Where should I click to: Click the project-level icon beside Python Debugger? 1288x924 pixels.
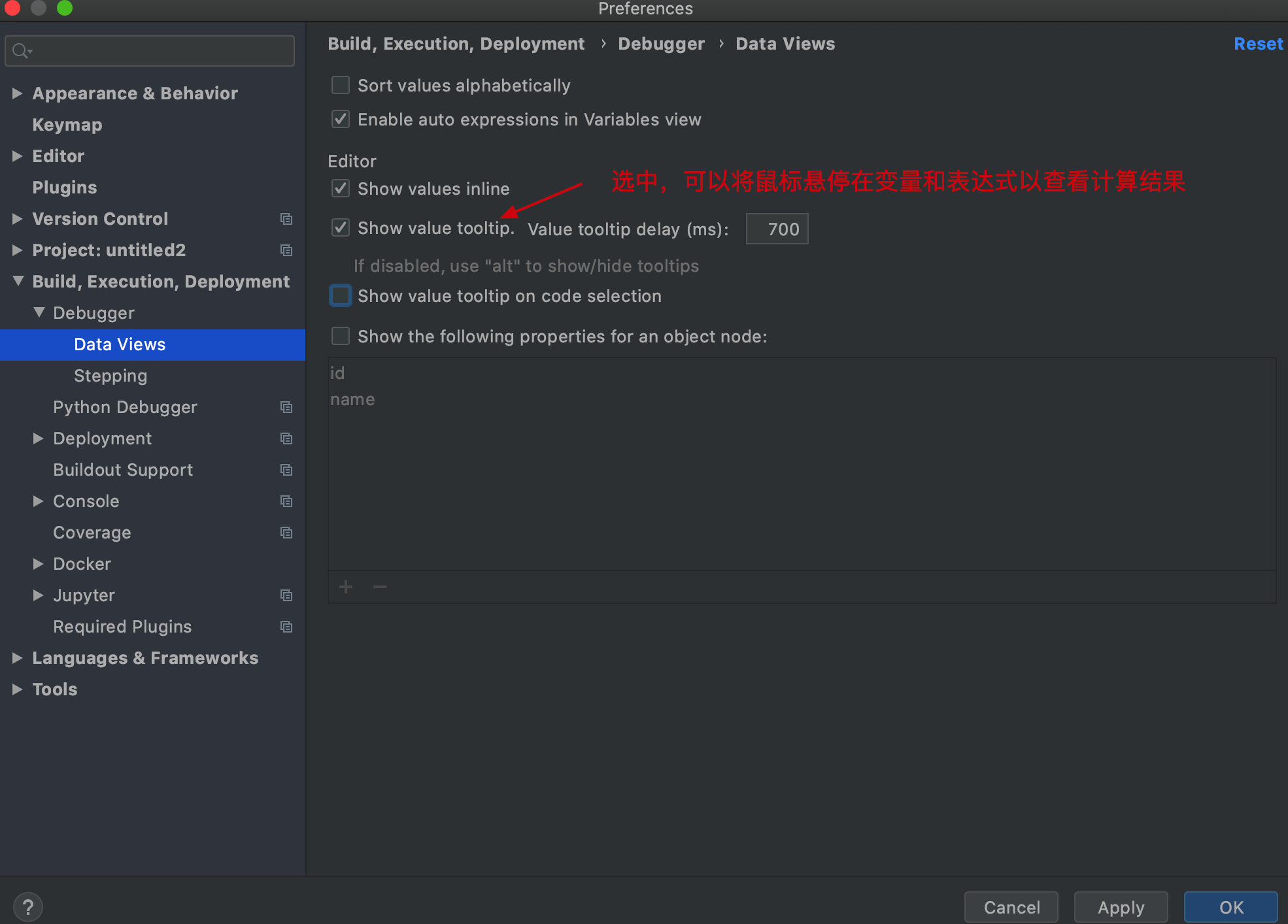pos(286,407)
